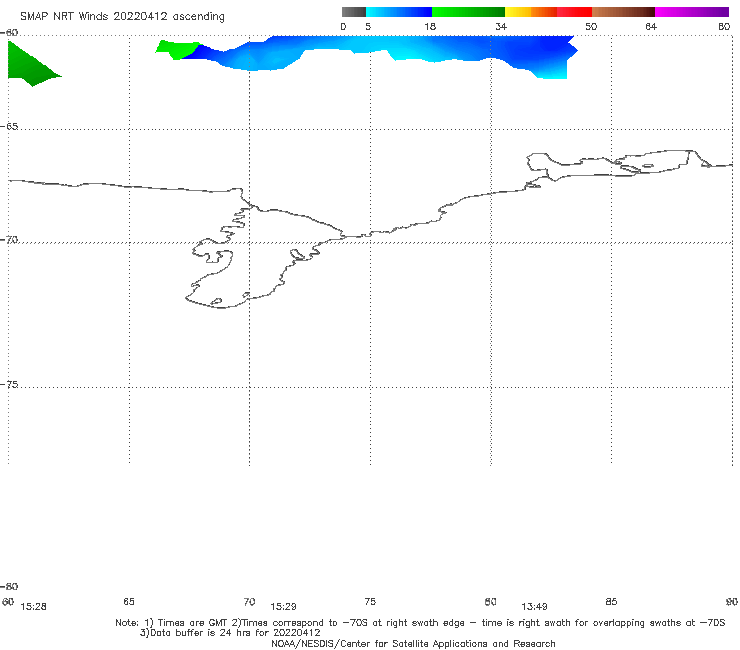The image size is (740, 650).
Task: Click the '85' longitude label on bottom axis
Action: tap(611, 601)
